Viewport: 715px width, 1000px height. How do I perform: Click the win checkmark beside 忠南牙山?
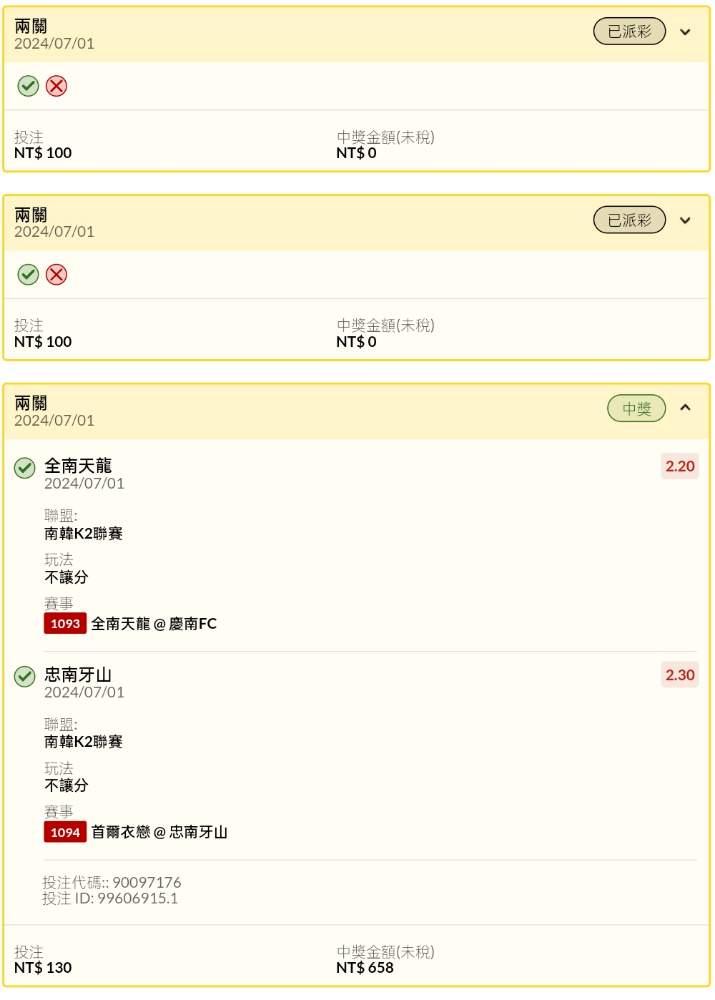click(25, 677)
